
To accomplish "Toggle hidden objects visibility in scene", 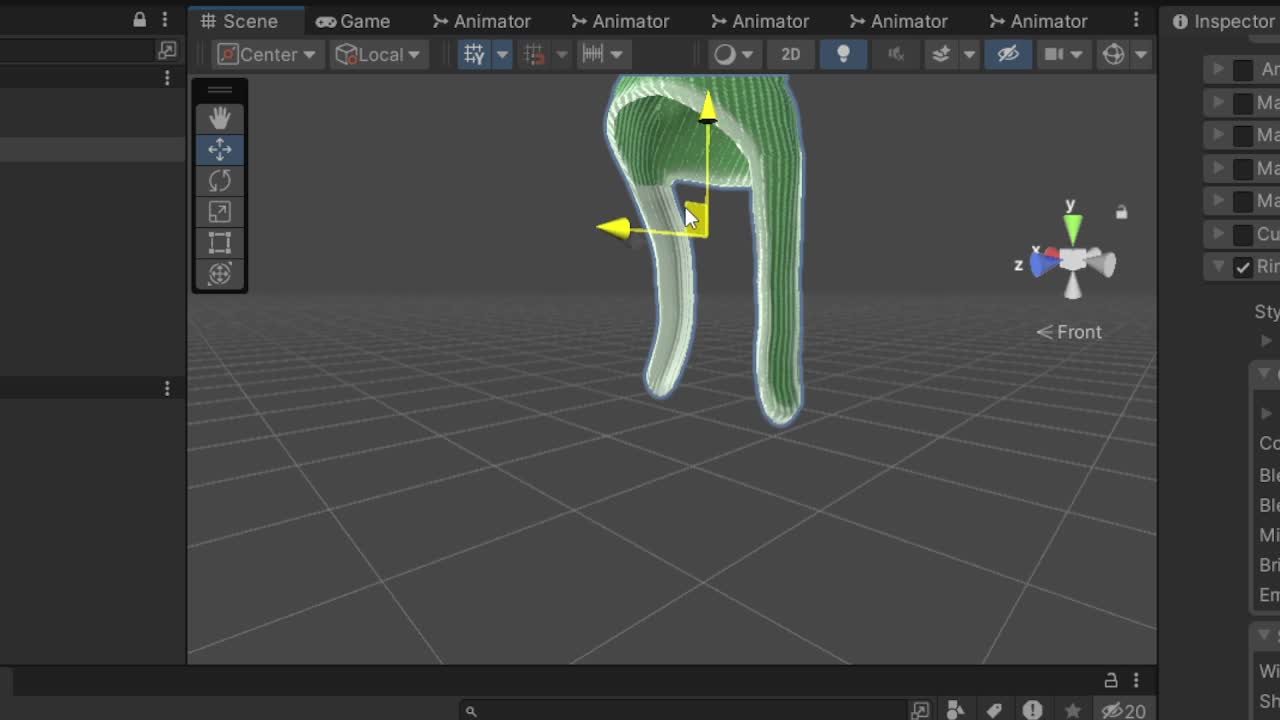I will [x=1007, y=54].
